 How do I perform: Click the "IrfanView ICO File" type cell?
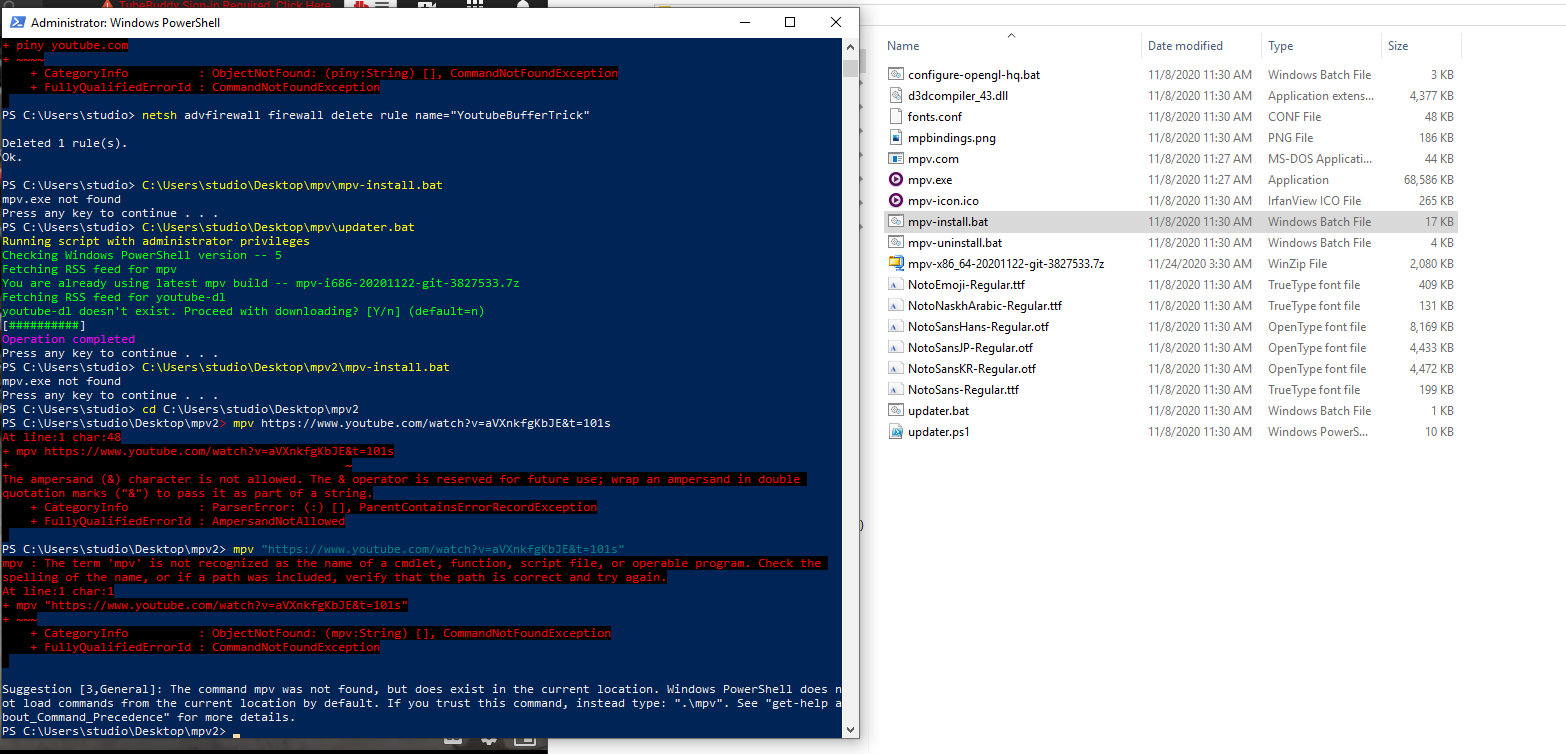1315,201
